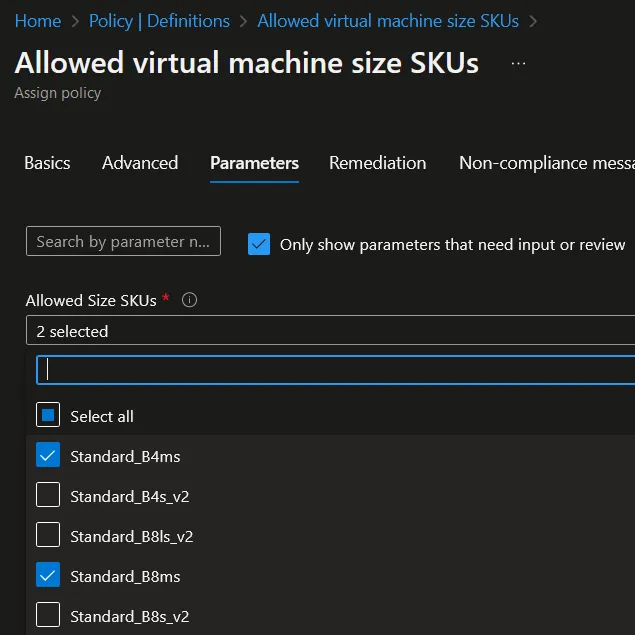Image resolution: width=635 pixels, height=635 pixels.
Task: Switch to the Advanced tab
Action: 140,163
